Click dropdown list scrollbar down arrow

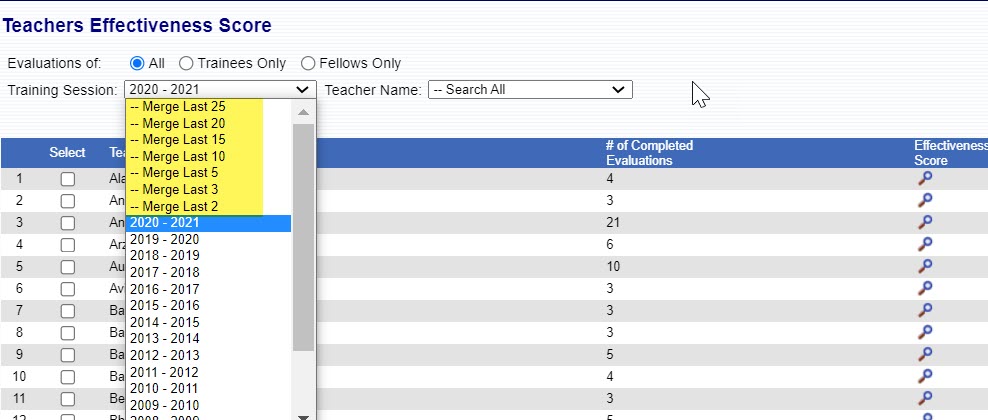(304, 414)
